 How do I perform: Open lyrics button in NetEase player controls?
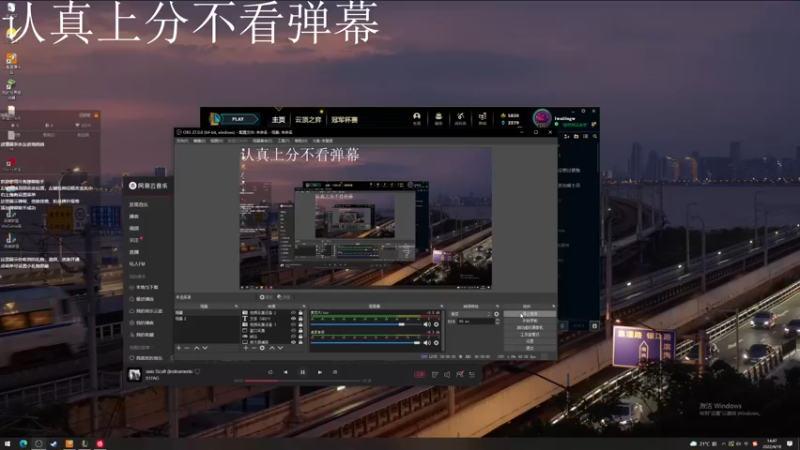tap(335, 372)
